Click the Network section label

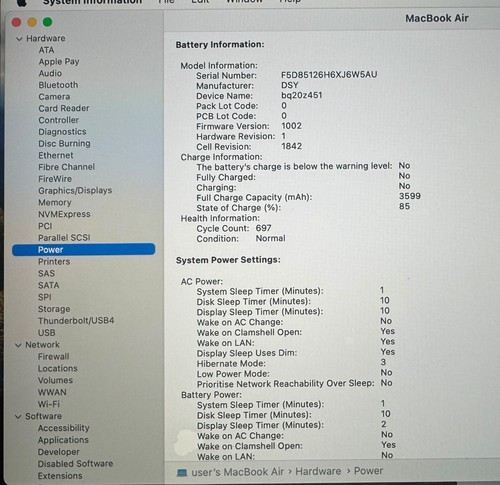[43, 345]
